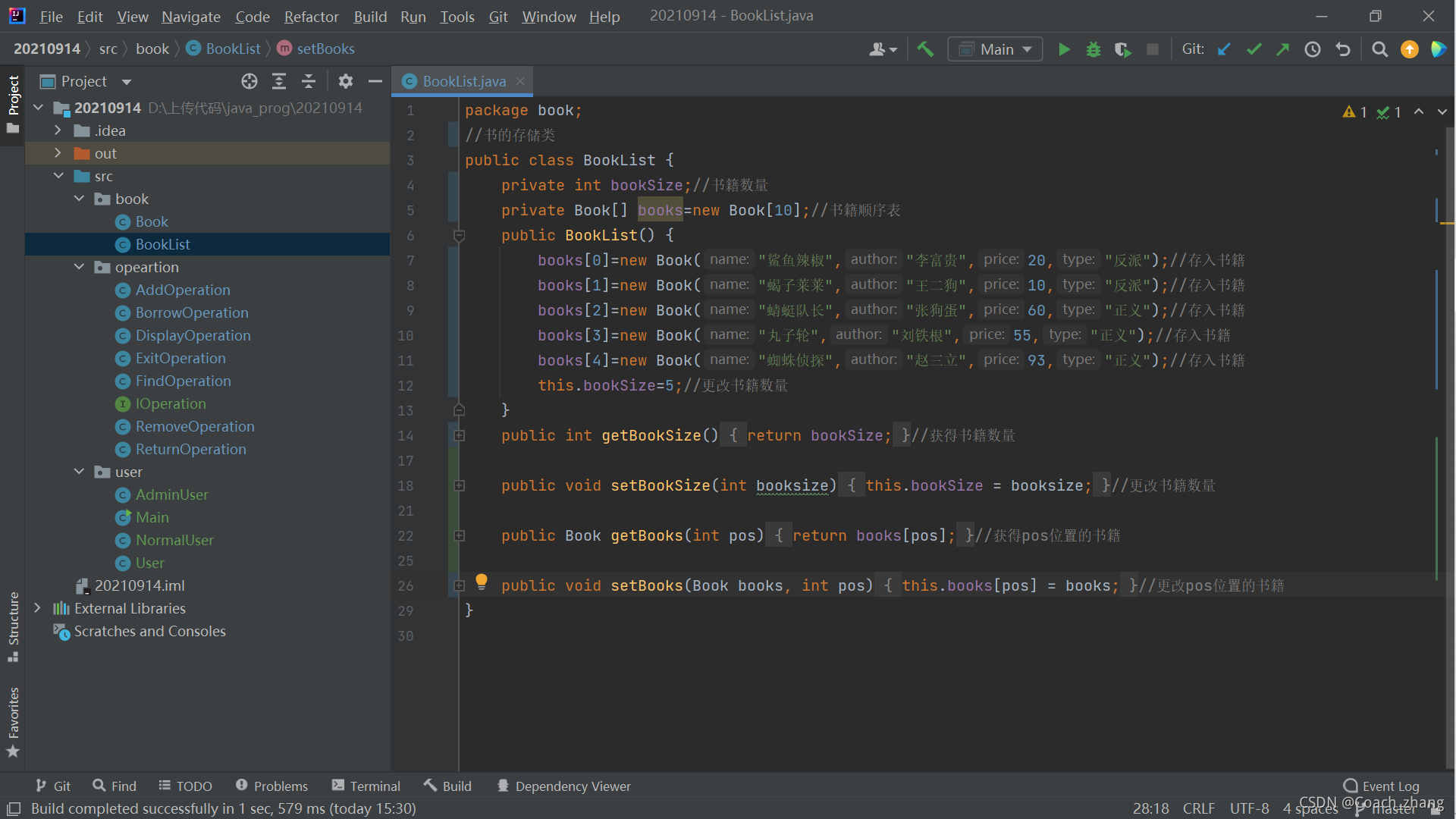Expand the out folder

pos(58,153)
